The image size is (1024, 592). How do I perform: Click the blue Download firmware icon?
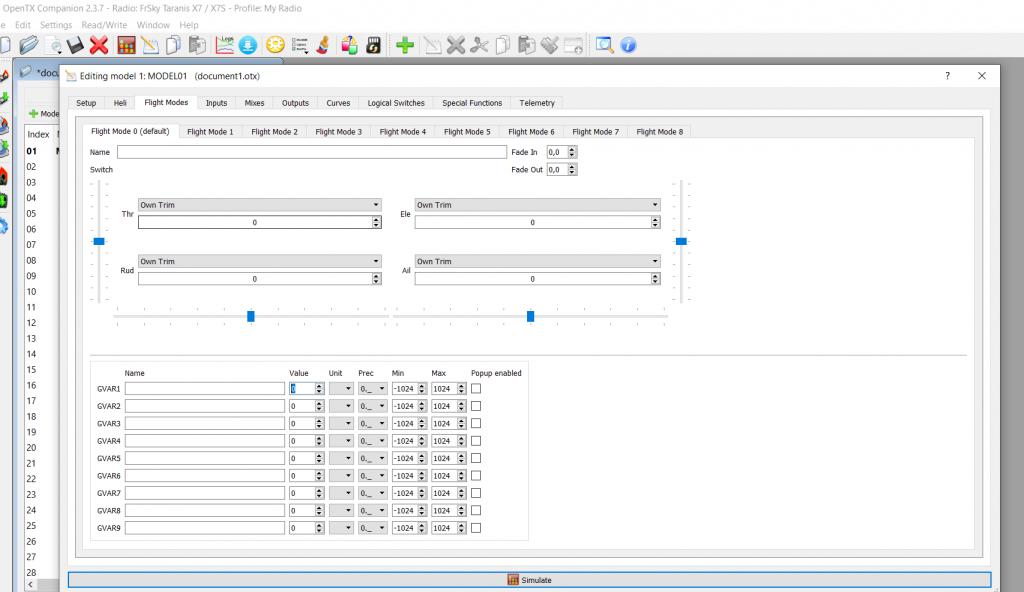pos(248,45)
